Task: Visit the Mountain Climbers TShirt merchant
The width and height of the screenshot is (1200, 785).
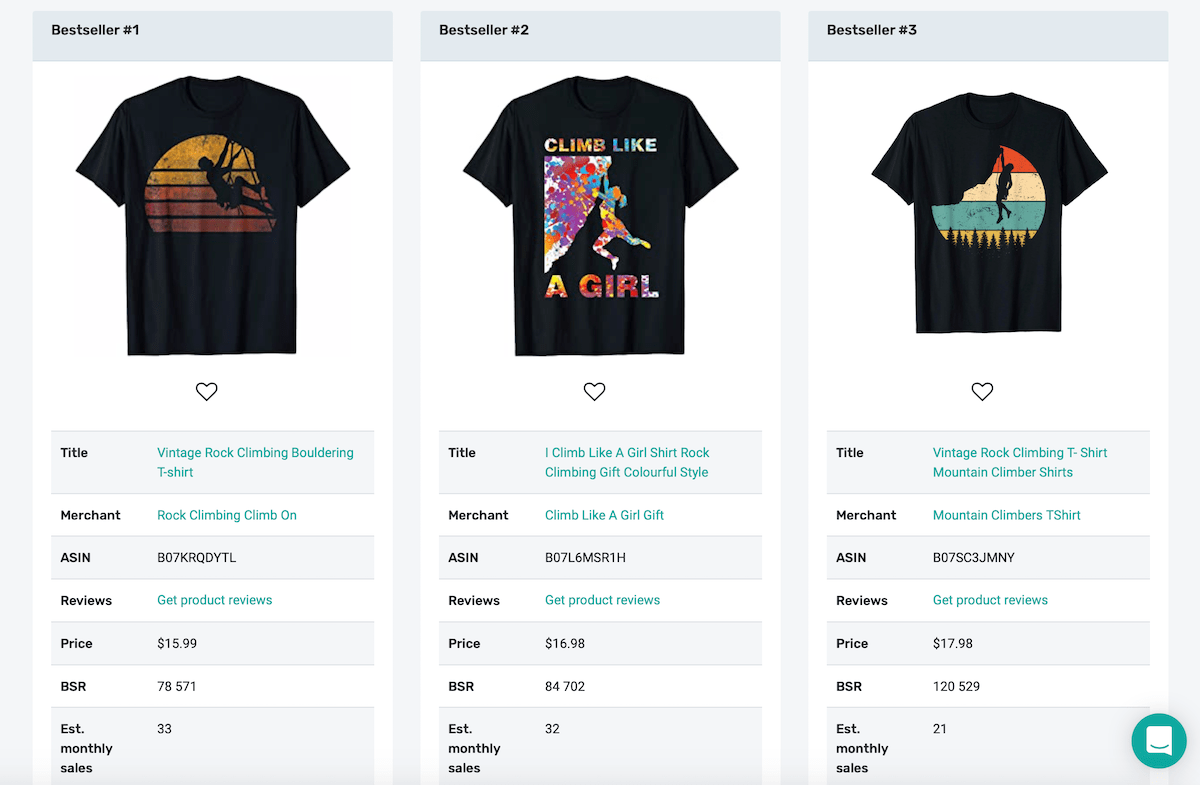Action: pos(1006,515)
